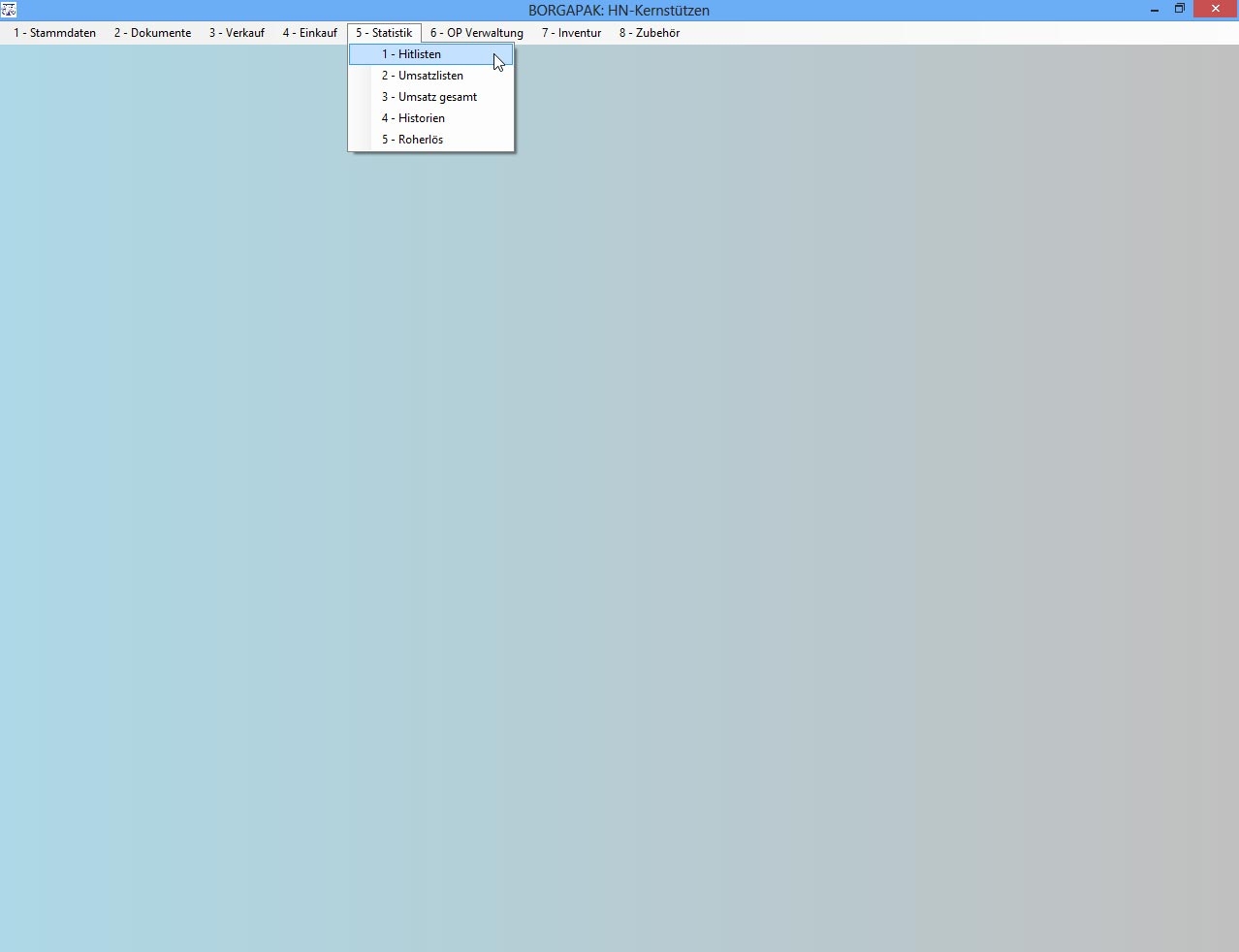Minimize the BORGAPAK window
The height and width of the screenshot is (952, 1239).
point(1155,10)
